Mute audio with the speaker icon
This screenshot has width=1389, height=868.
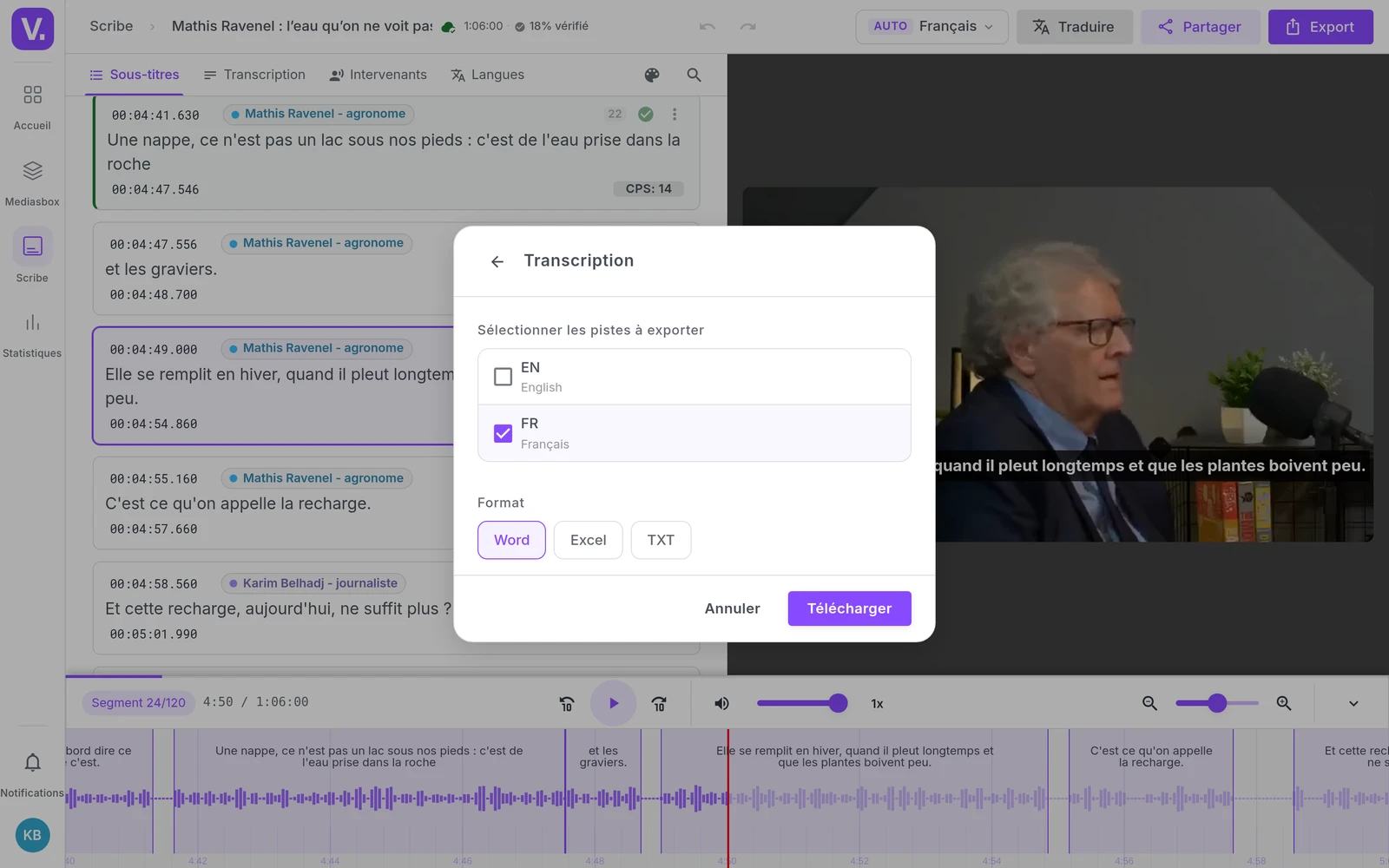pos(721,704)
